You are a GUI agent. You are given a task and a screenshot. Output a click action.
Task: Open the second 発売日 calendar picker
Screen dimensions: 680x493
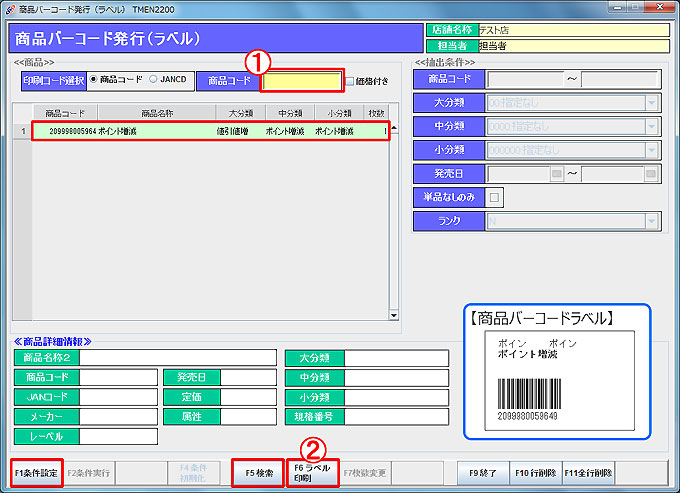[650, 174]
